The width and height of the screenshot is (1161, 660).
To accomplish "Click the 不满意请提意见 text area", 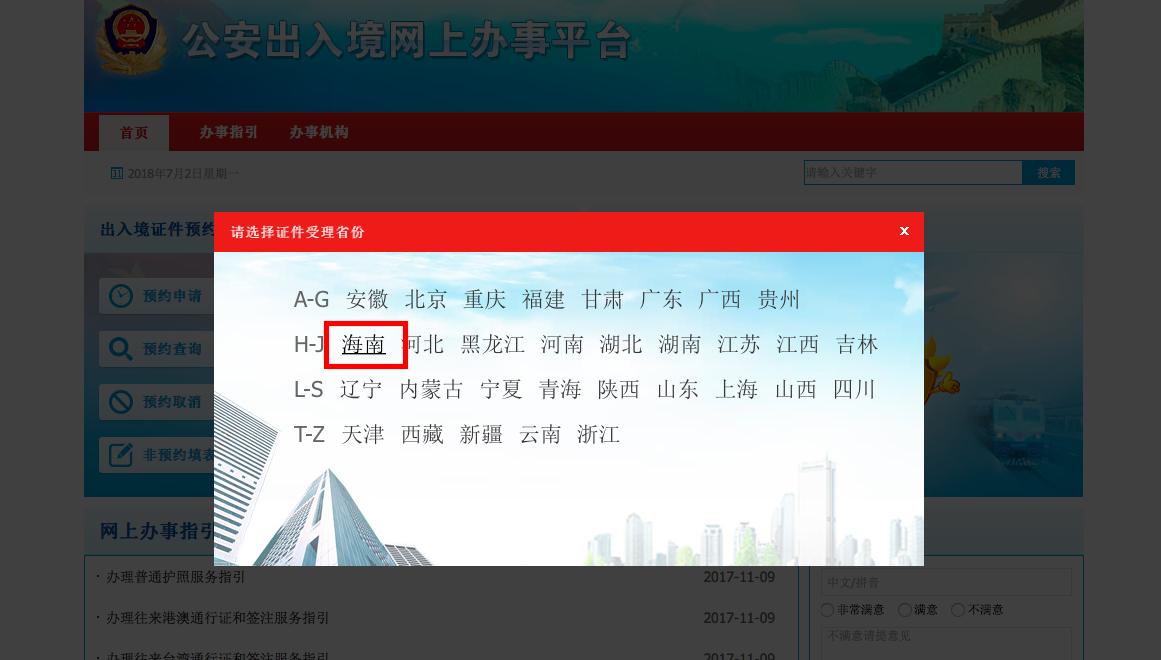I will pyautogui.click(x=946, y=643).
